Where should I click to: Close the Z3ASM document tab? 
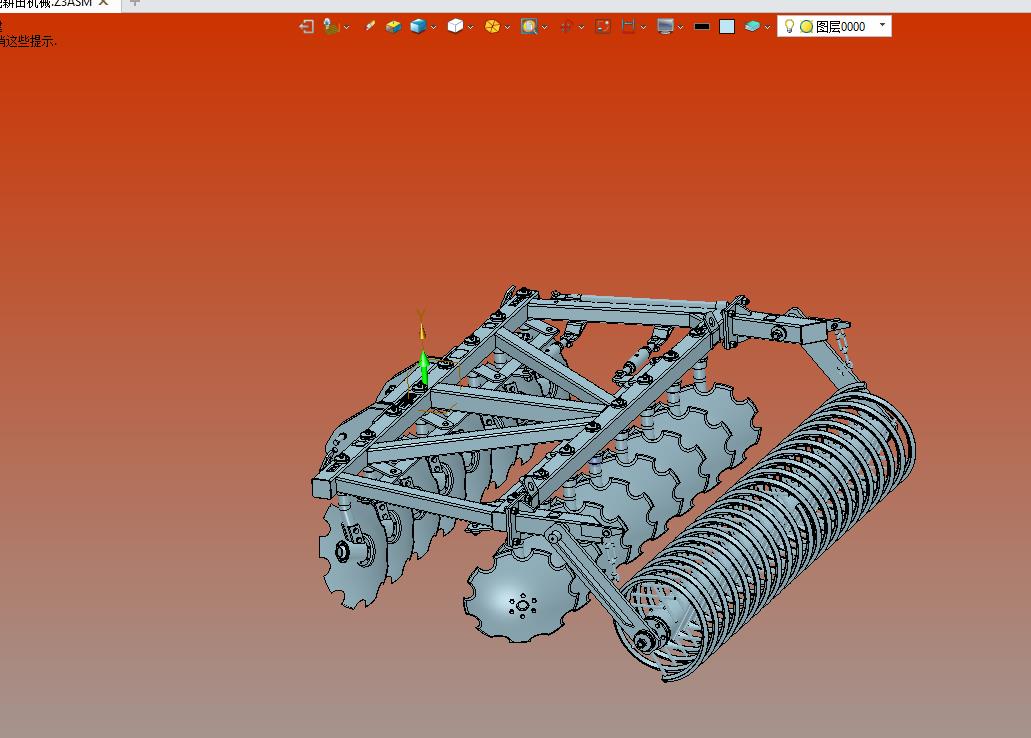point(104,3)
